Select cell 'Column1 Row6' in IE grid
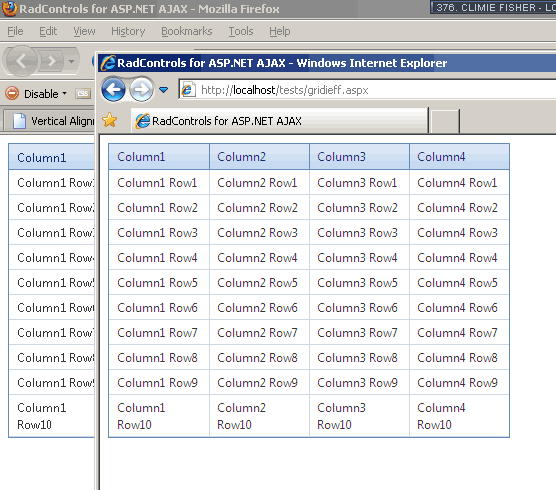Viewport: 556px width, 490px height. click(x=159, y=307)
